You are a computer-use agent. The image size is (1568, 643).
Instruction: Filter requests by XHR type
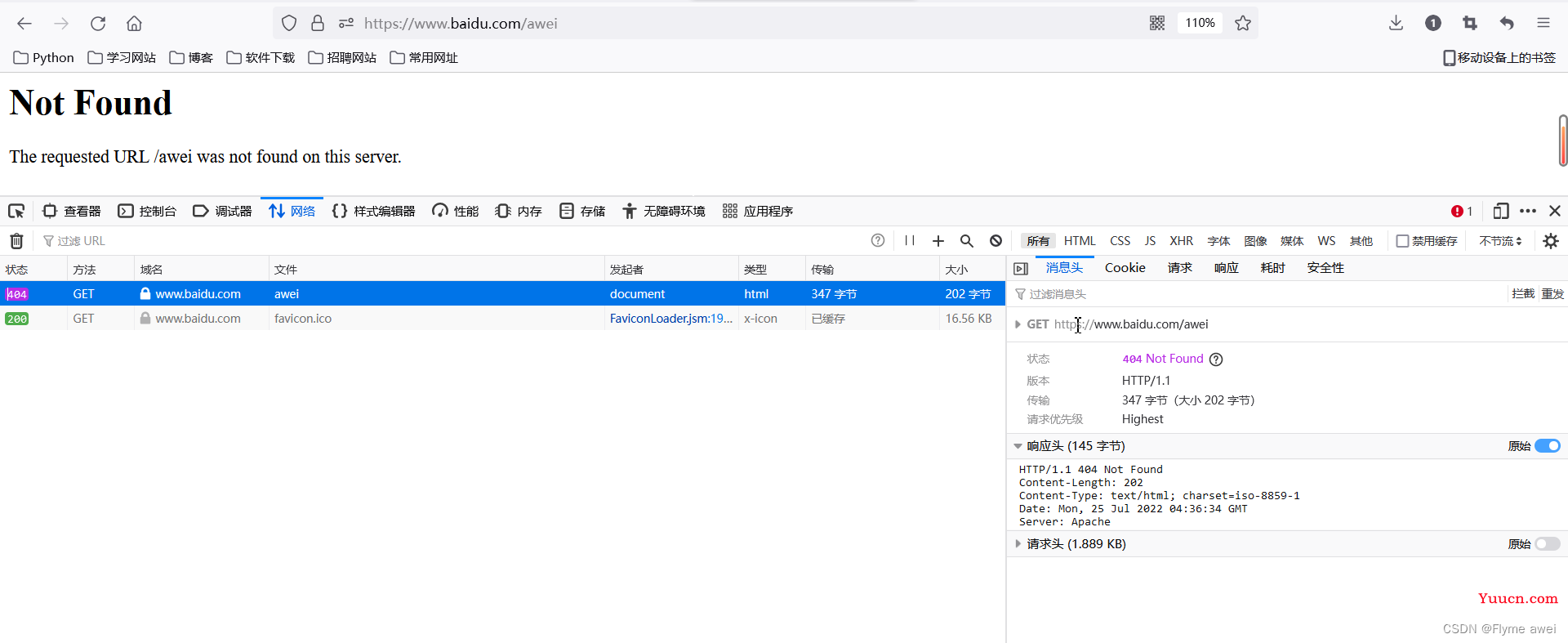[1181, 241]
